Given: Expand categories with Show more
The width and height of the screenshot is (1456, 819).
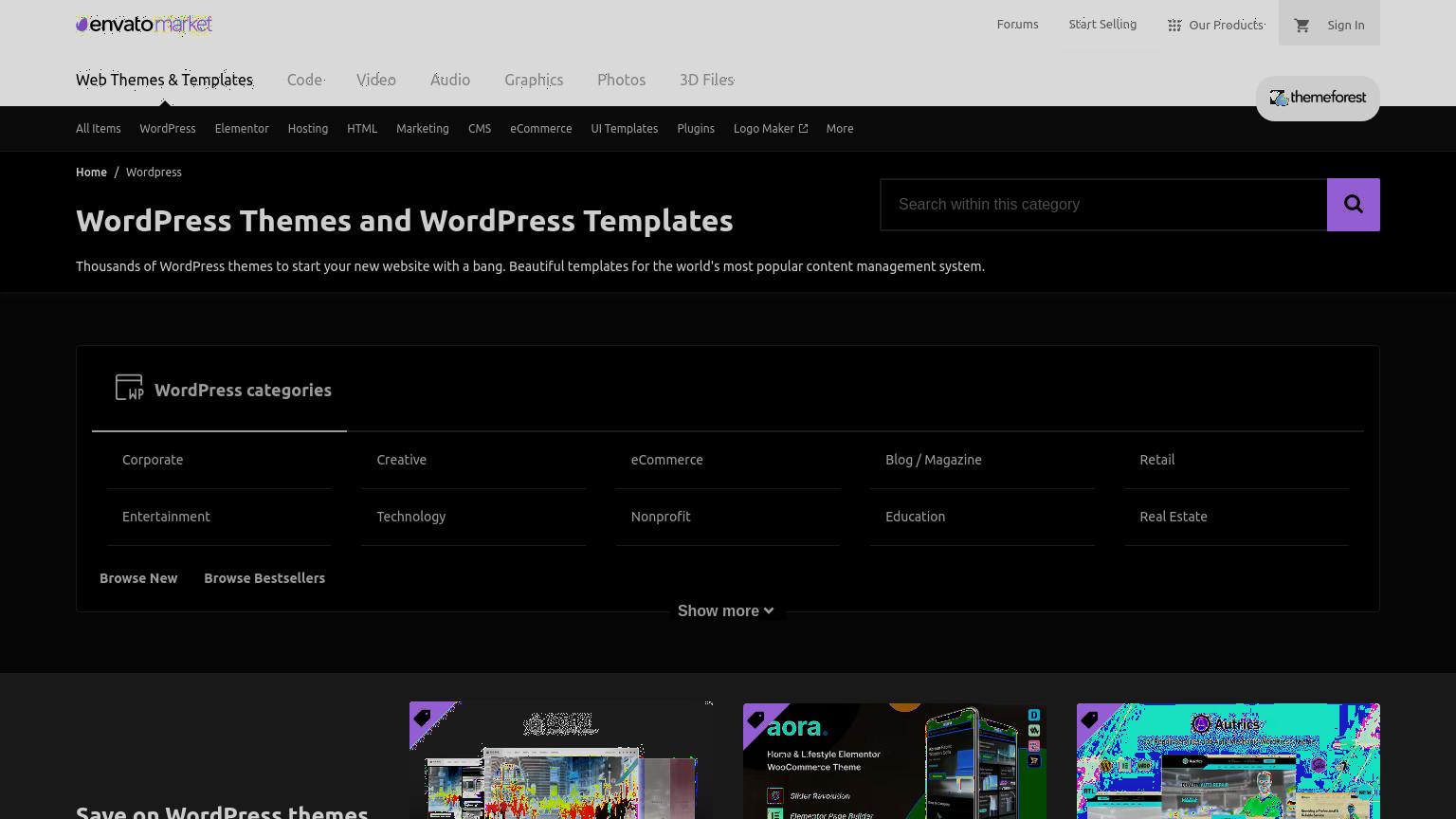Looking at the screenshot, I should click(x=726, y=611).
